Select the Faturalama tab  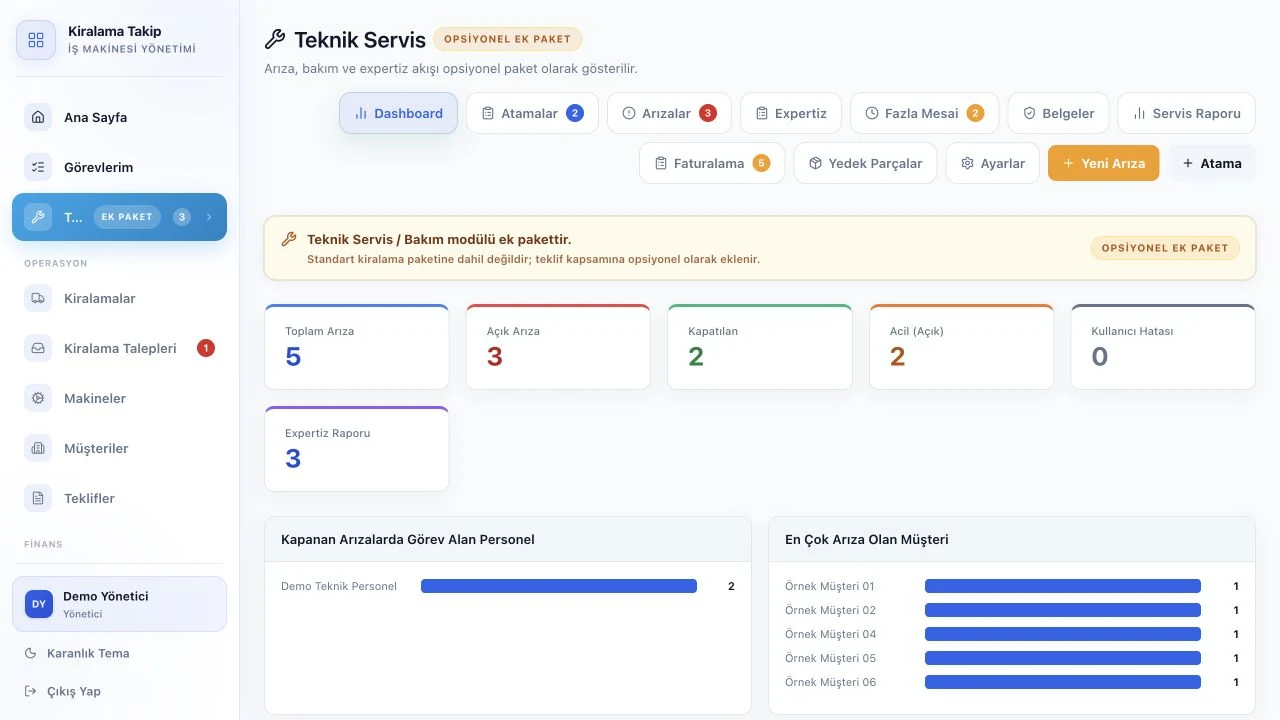(712, 163)
